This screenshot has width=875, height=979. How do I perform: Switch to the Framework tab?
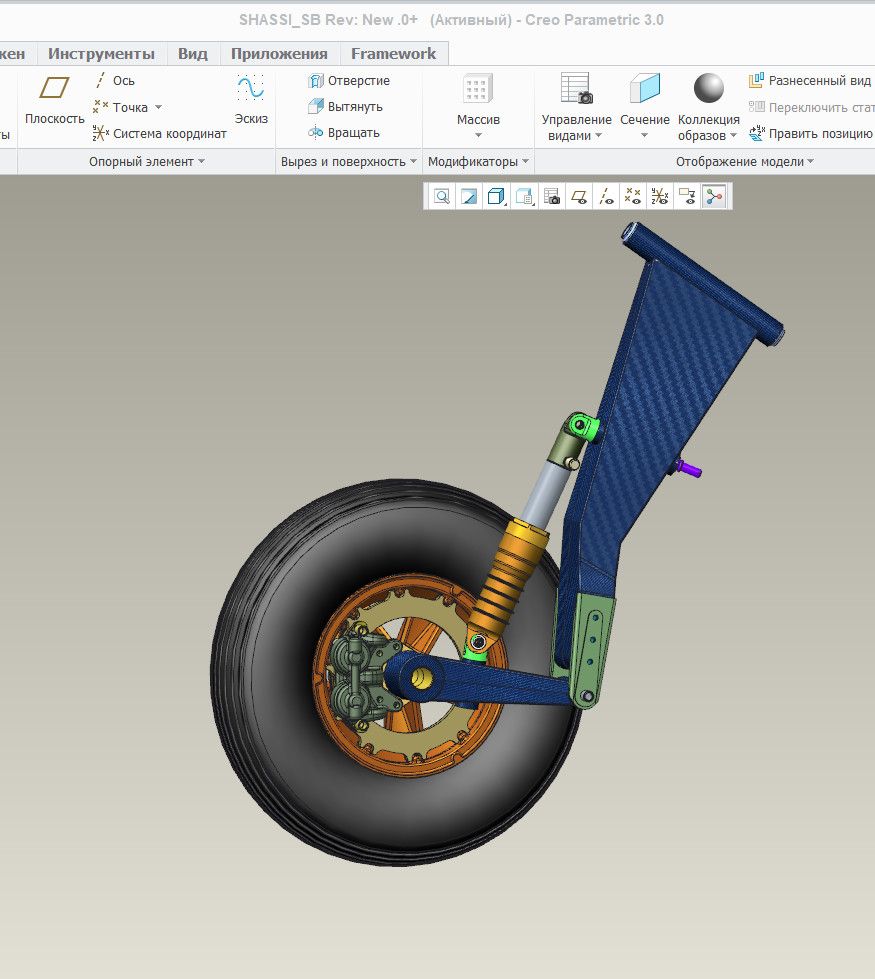tap(393, 54)
